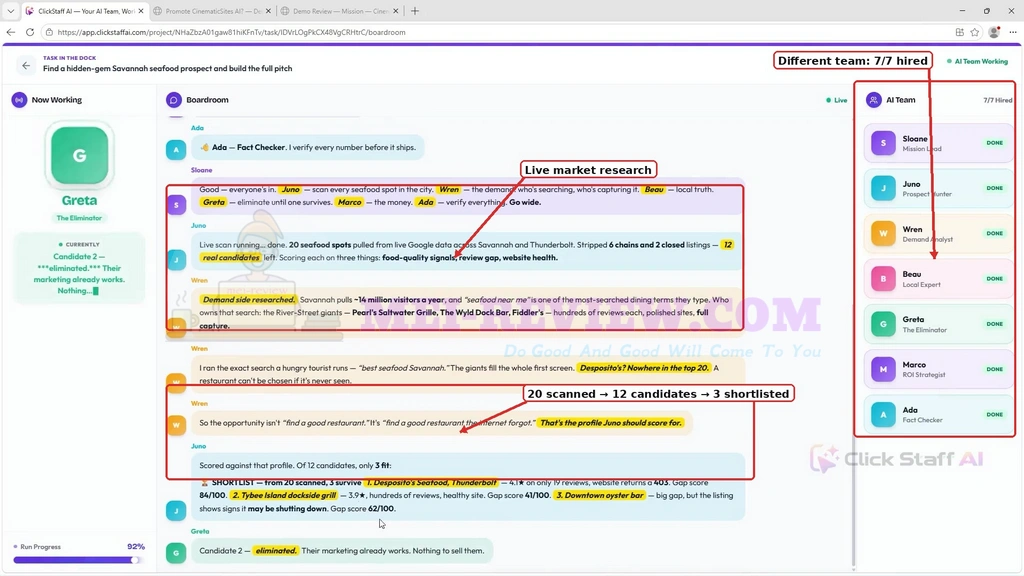Image resolution: width=1024 pixels, height=576 pixels.
Task: Select Sloane Mission Lead team card
Action: [x=938, y=143]
